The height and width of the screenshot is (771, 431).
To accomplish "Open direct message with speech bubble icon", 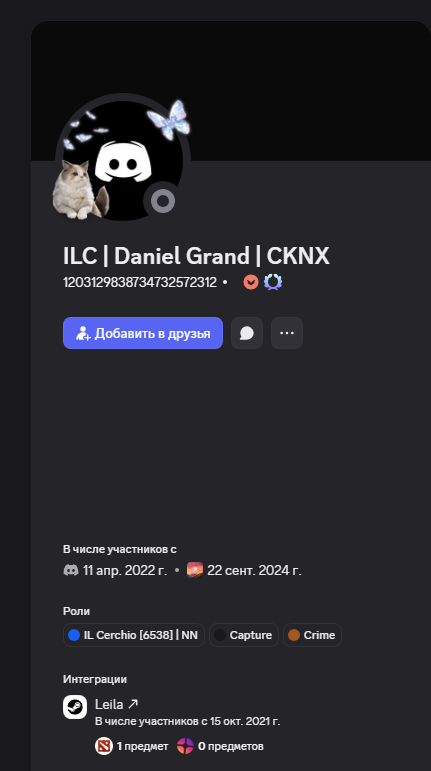I will tap(247, 333).
